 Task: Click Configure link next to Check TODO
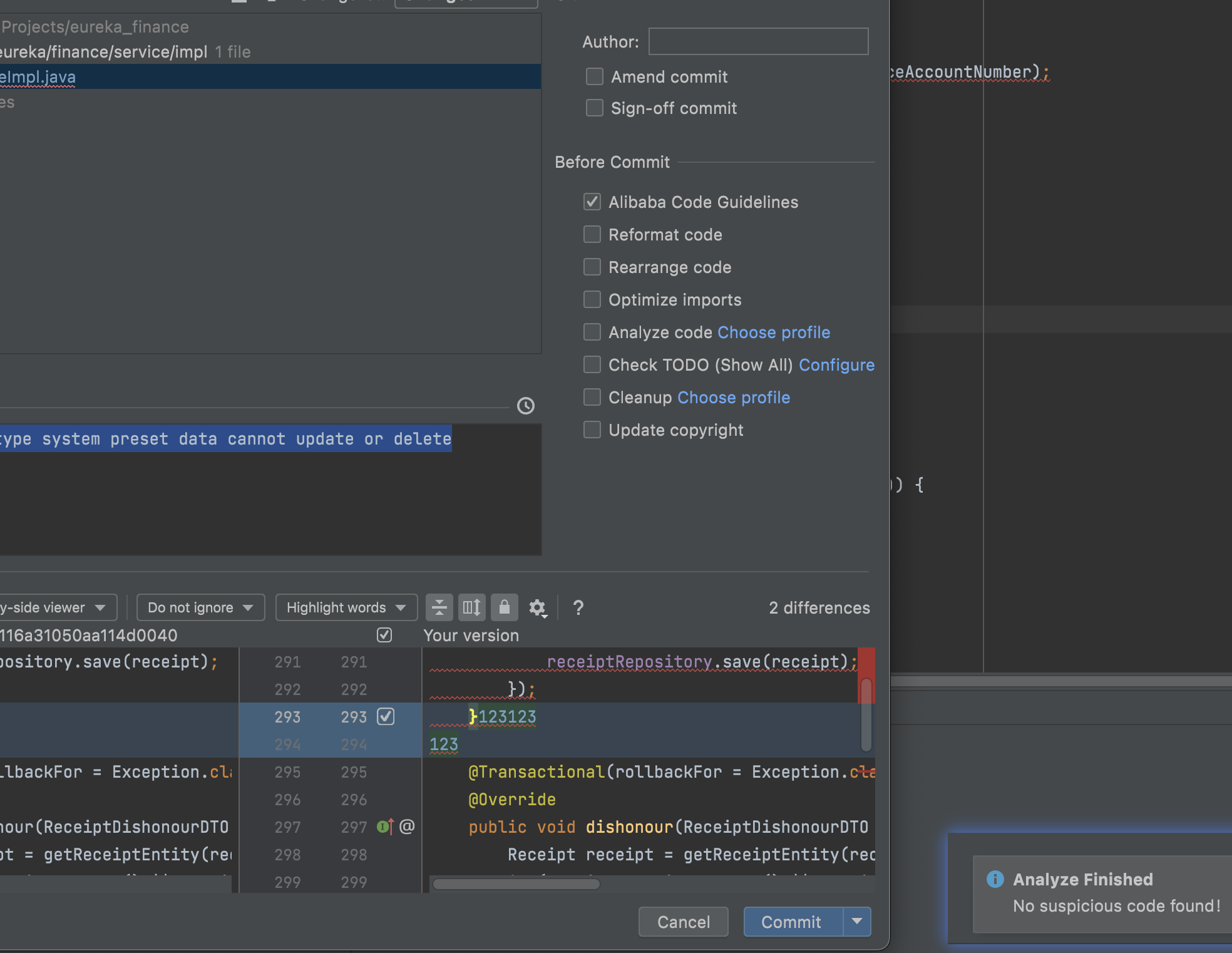836,364
